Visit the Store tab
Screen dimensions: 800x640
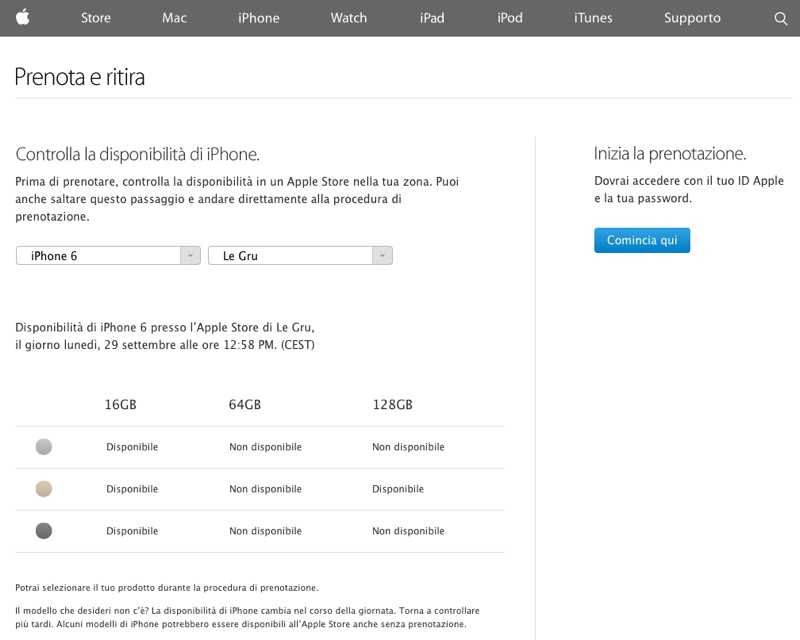[95, 17]
